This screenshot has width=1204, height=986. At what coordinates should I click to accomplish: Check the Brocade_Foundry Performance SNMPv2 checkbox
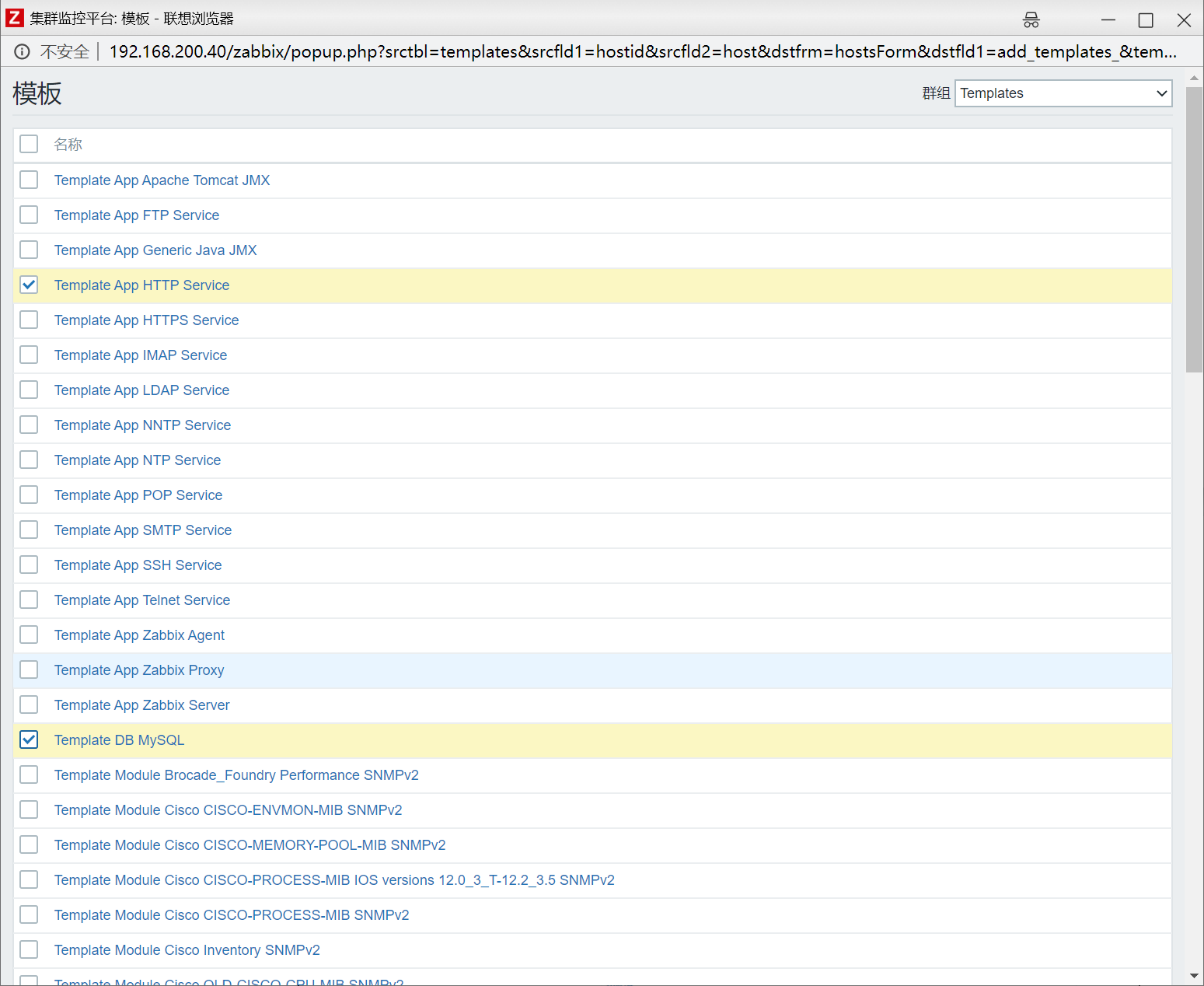tap(29, 774)
